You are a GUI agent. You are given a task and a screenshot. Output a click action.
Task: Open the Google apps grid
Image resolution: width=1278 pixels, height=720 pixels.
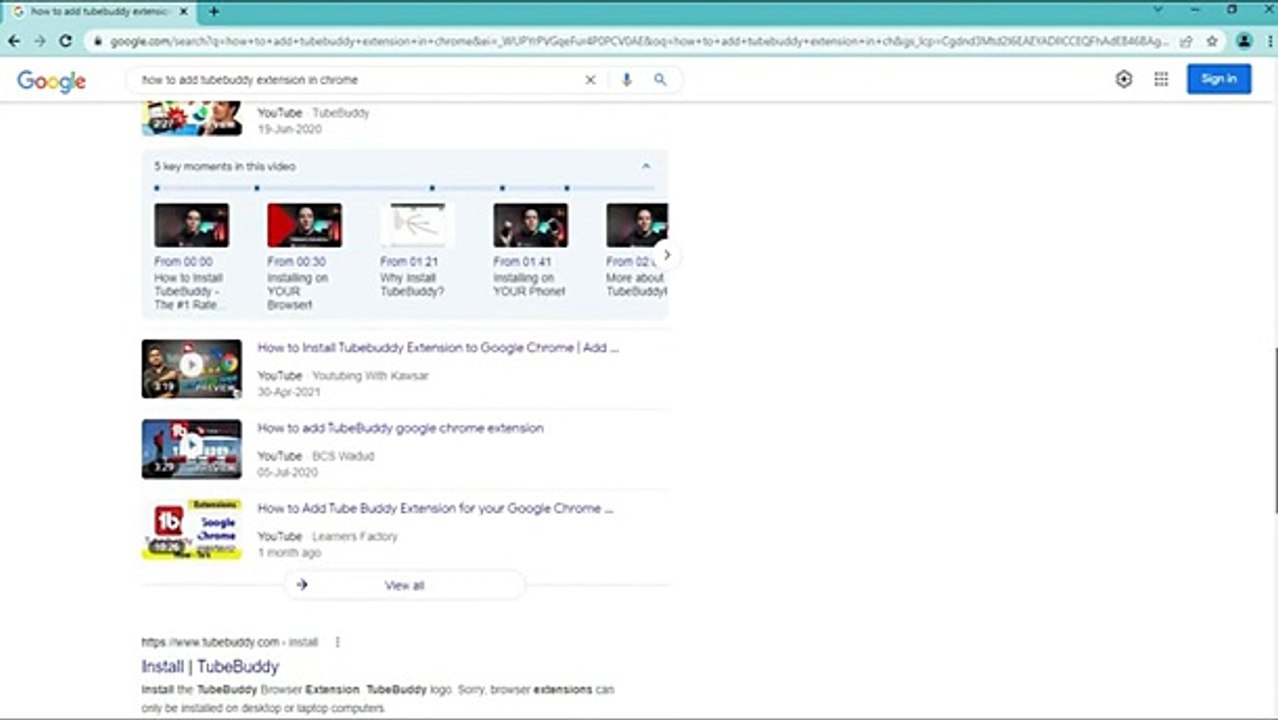pyautogui.click(x=1161, y=79)
